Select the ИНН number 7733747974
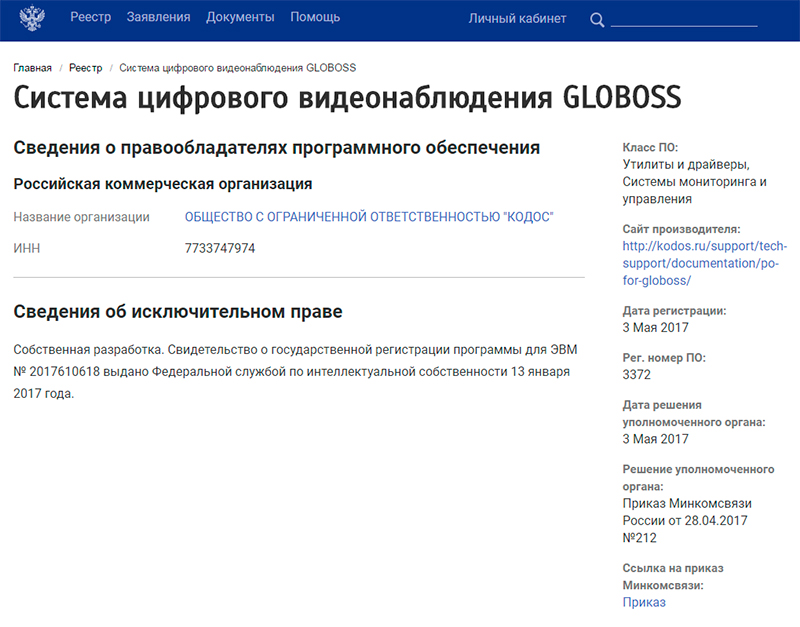 [220, 248]
